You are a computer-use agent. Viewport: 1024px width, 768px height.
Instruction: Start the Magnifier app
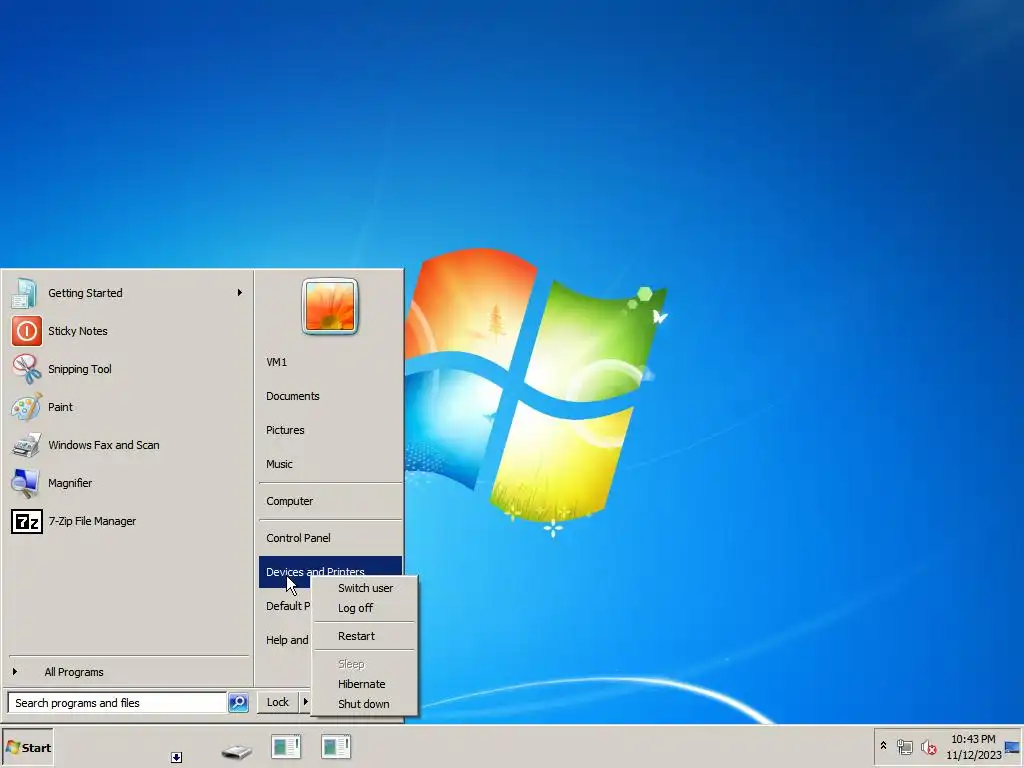[127, 483]
